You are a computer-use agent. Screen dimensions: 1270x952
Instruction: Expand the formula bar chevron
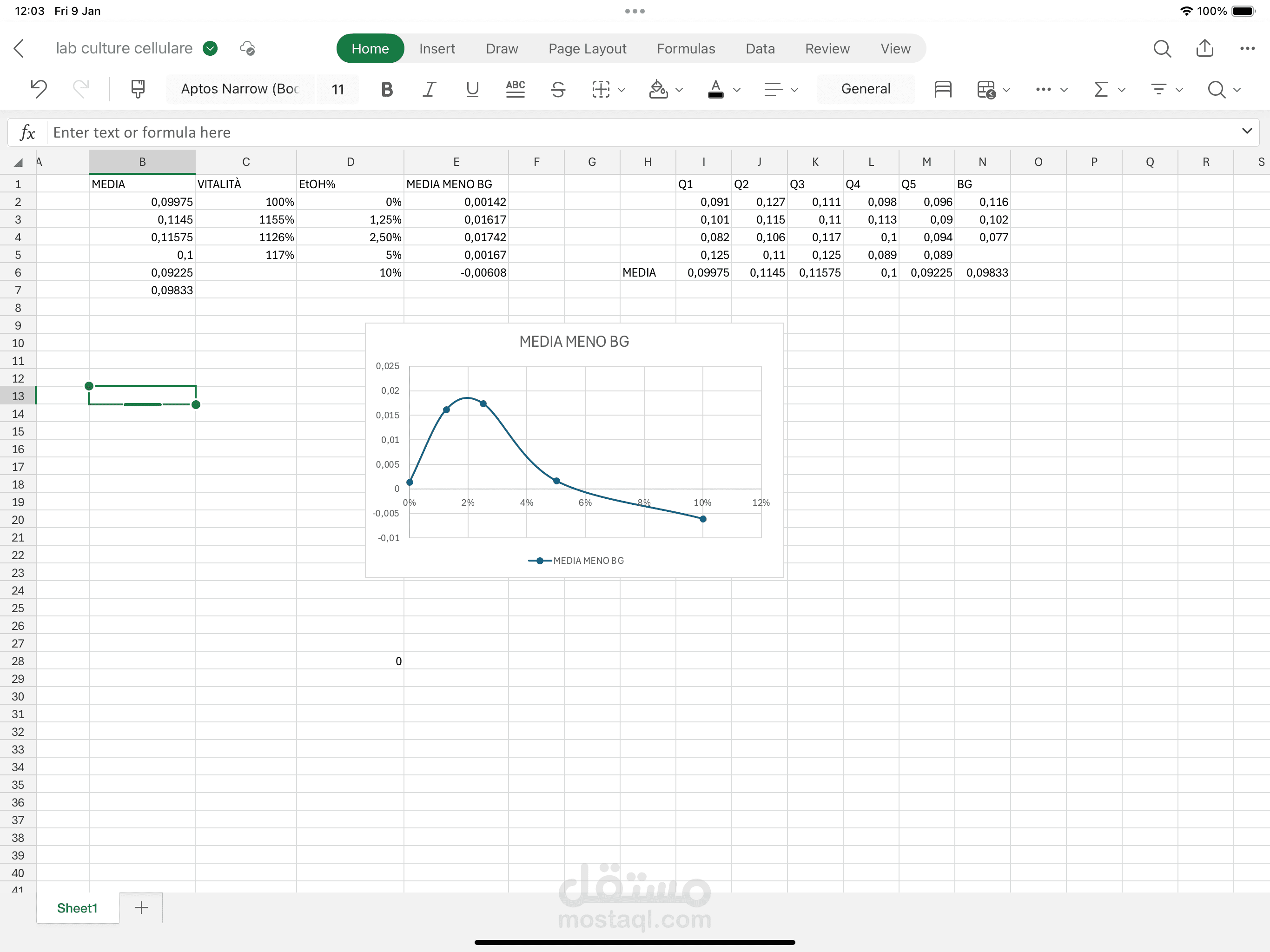(1246, 131)
